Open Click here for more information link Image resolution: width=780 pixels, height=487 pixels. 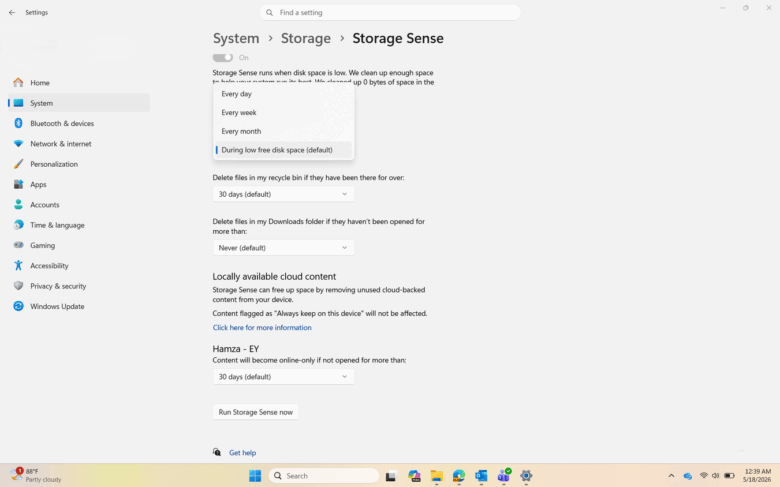pyautogui.click(x=262, y=327)
